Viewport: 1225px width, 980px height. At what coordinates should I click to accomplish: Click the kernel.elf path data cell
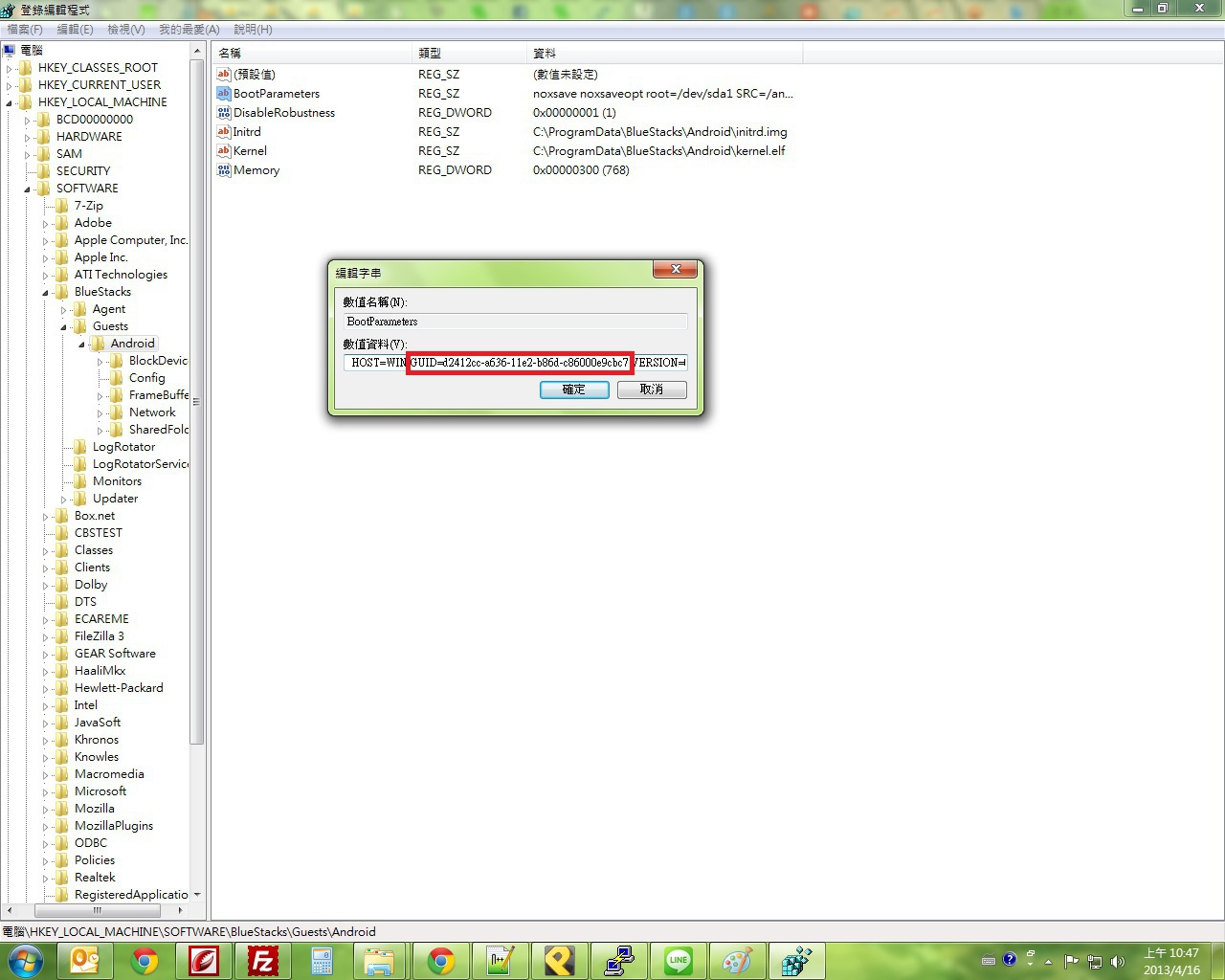pos(658,151)
